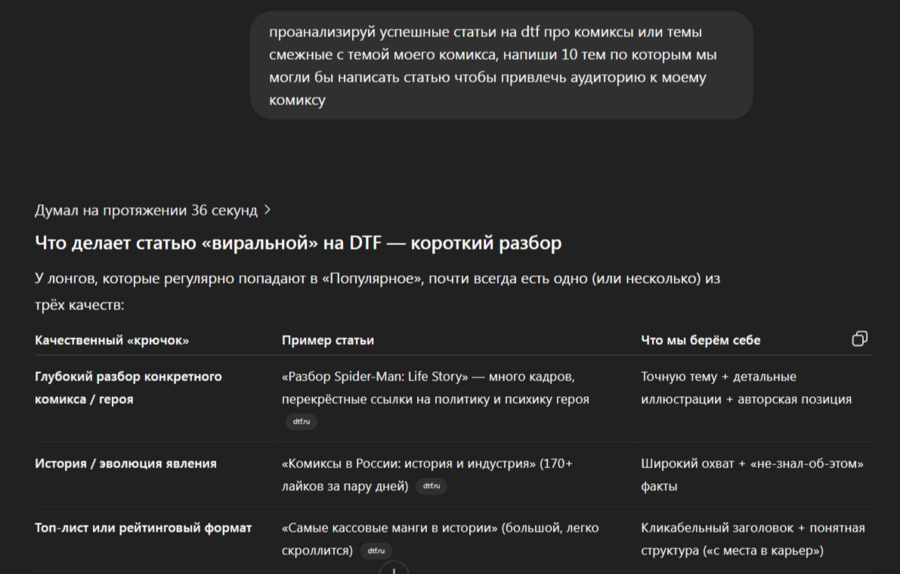The height and width of the screenshot is (574, 900).
Task: Click the 'Кликабельный заголовок + понятная структура' cell
Action: [x=753, y=539]
